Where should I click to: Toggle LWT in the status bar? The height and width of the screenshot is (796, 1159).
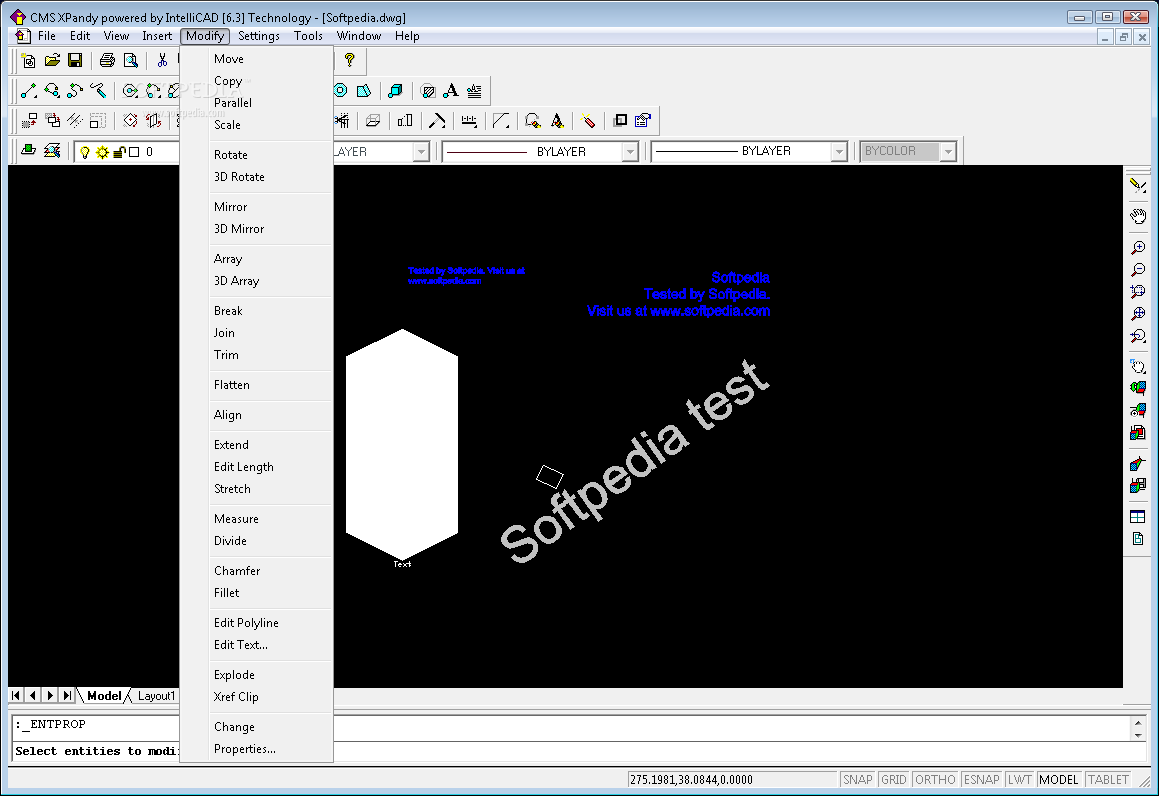[x=1019, y=780]
